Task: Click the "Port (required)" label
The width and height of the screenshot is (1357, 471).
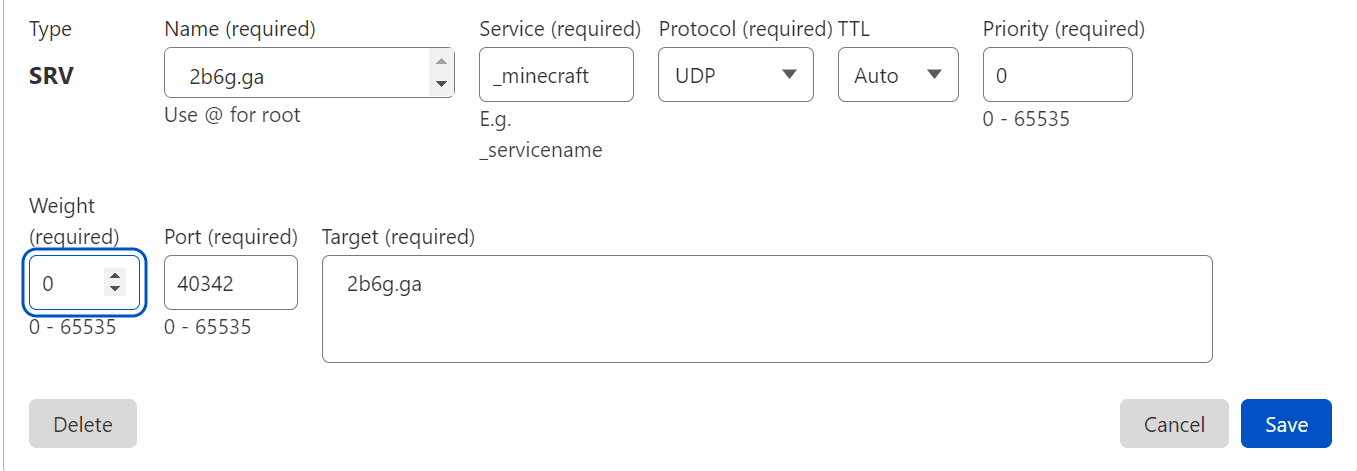Action: point(230,237)
